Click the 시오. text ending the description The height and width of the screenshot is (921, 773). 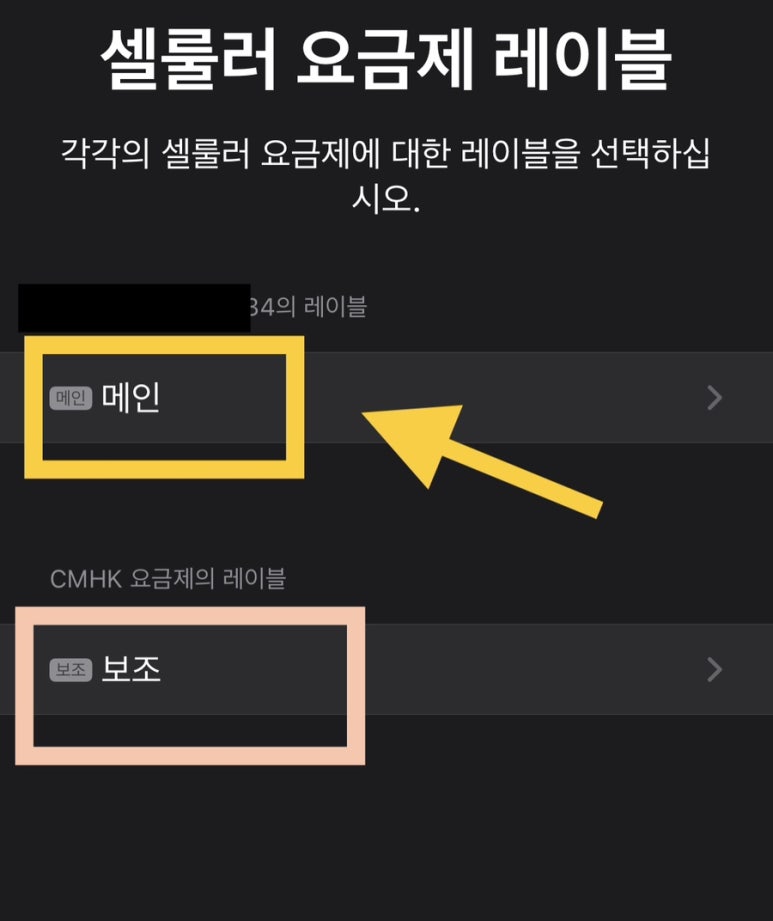pos(386,198)
